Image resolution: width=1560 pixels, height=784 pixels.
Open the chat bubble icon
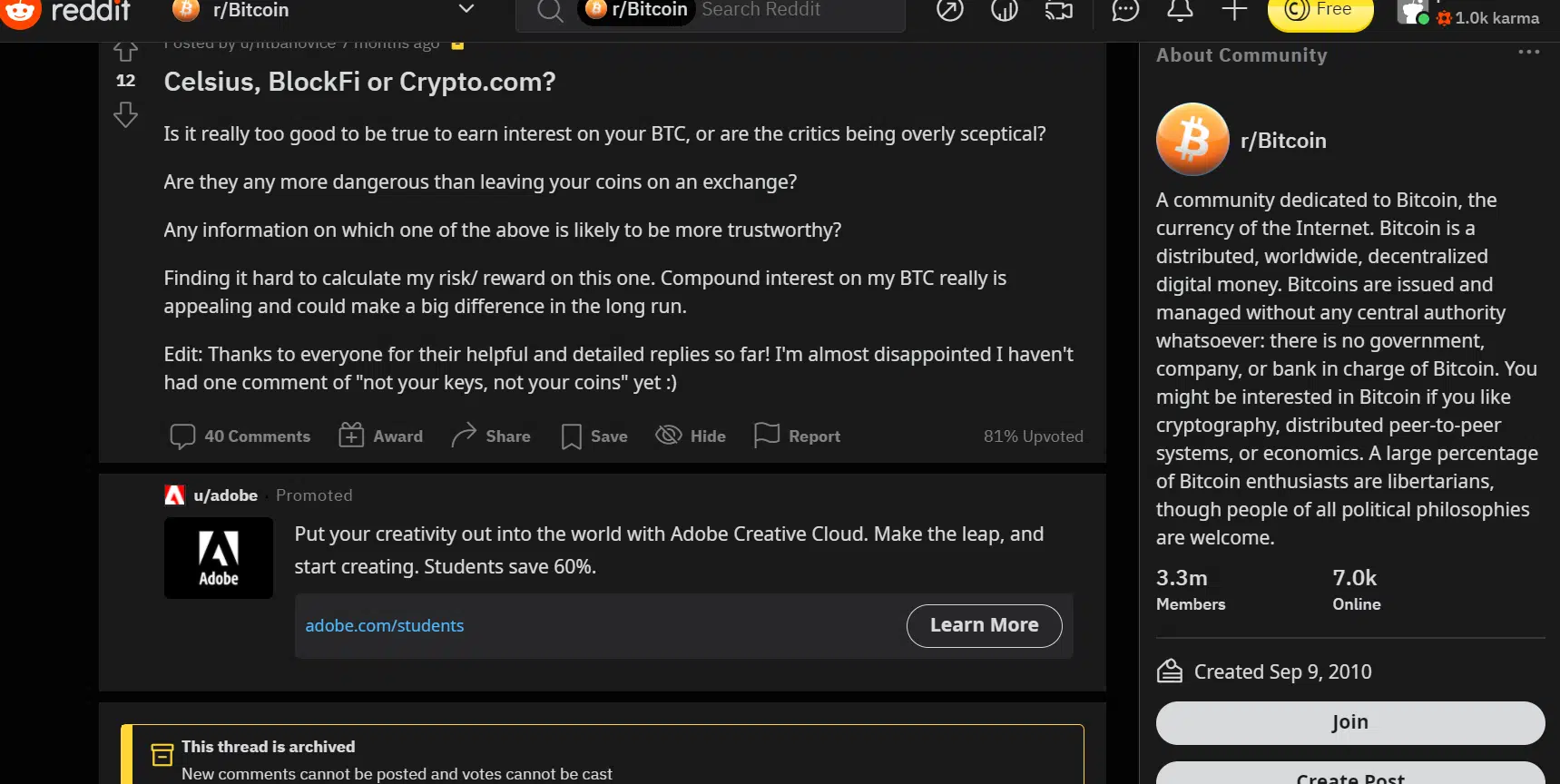(x=1125, y=10)
